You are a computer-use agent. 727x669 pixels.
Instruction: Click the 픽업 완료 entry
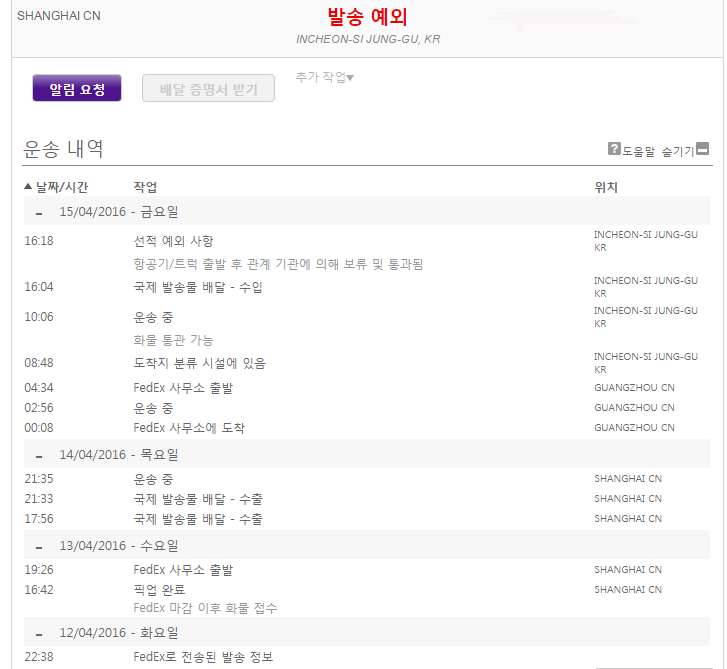(159, 590)
